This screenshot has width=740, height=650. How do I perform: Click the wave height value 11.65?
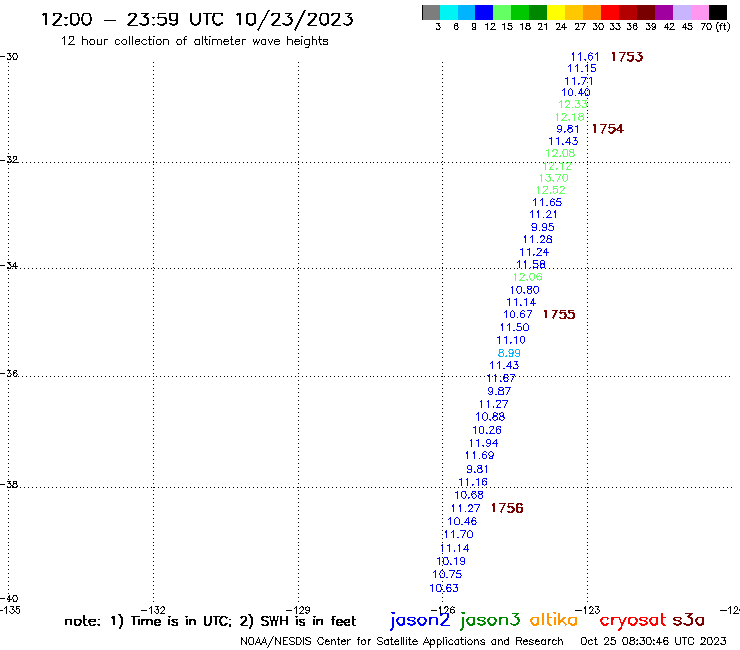click(547, 203)
